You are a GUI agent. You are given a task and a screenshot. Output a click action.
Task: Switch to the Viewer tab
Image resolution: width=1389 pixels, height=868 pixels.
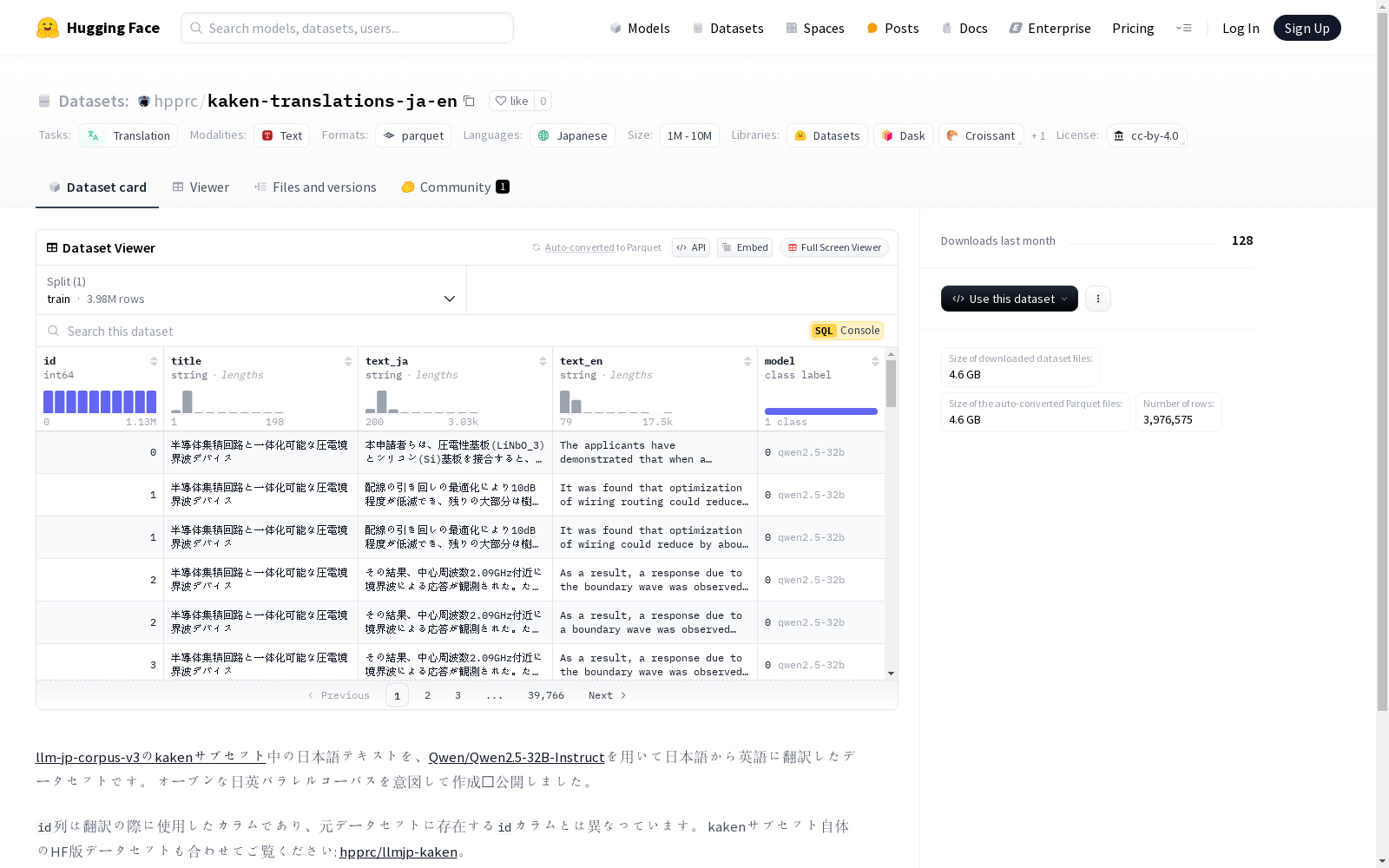tap(201, 187)
